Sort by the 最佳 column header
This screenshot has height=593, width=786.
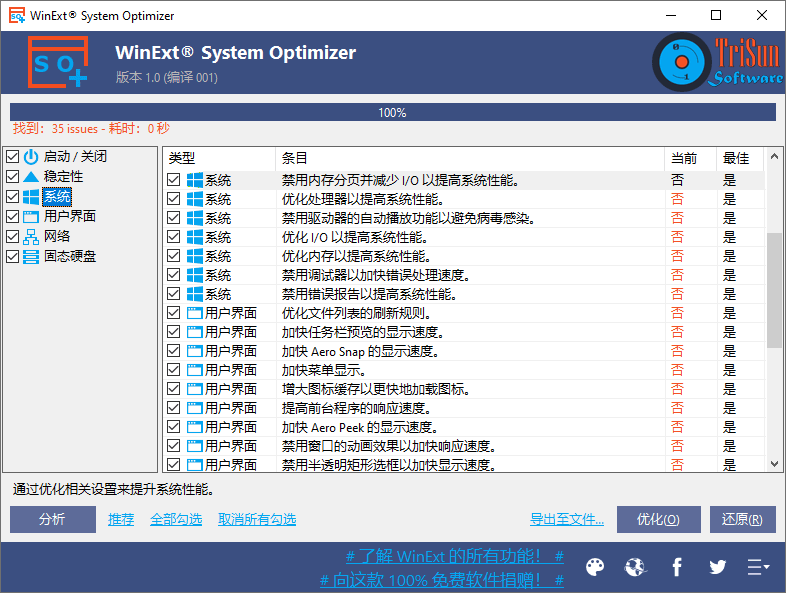coord(740,158)
